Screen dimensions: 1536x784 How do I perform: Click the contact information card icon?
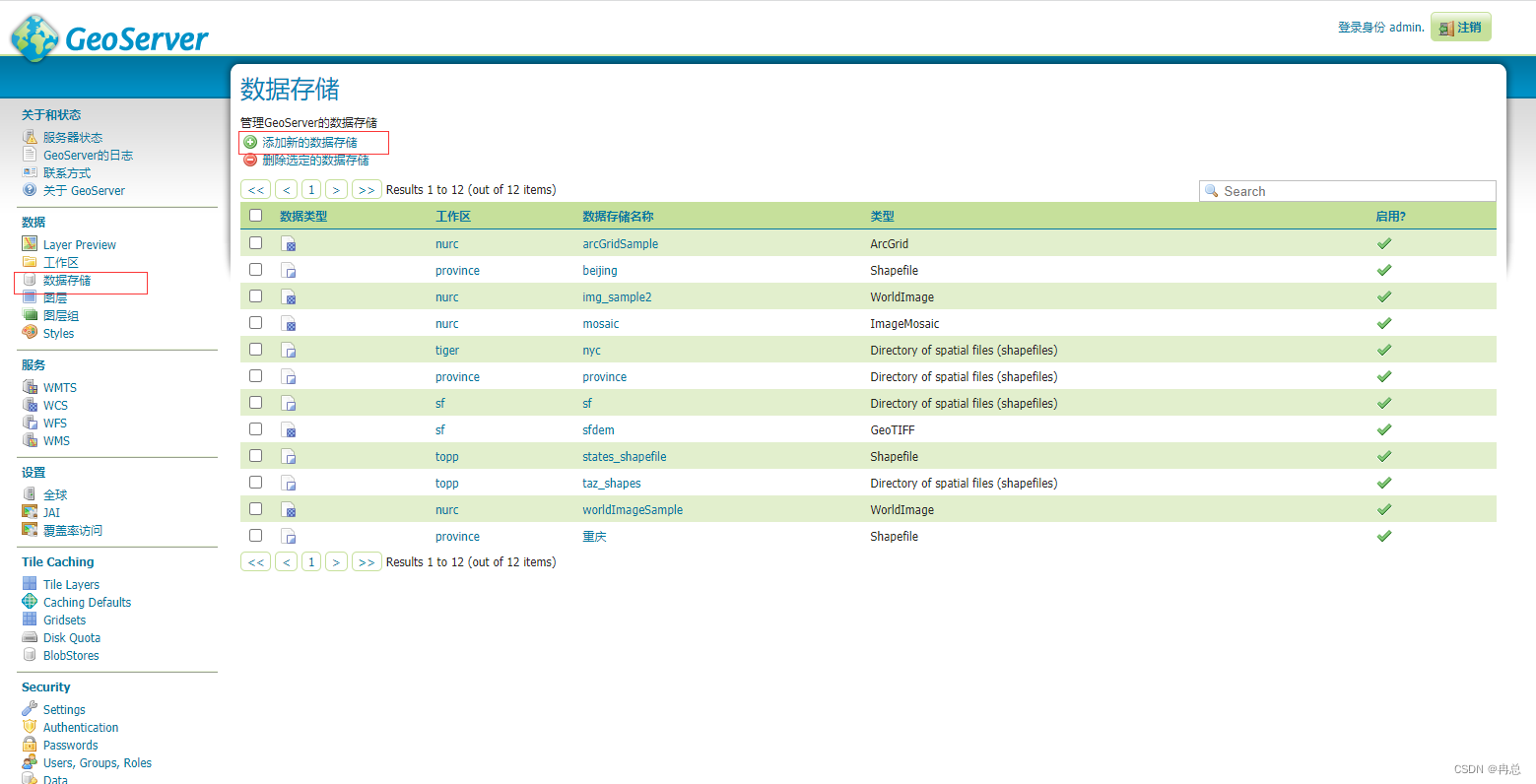(30, 172)
